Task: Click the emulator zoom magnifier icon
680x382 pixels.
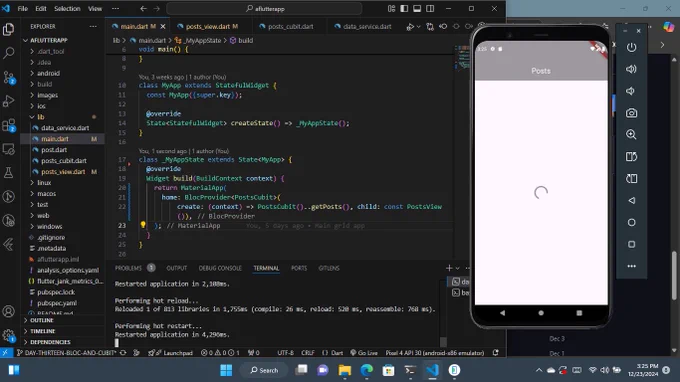Action: (x=631, y=135)
